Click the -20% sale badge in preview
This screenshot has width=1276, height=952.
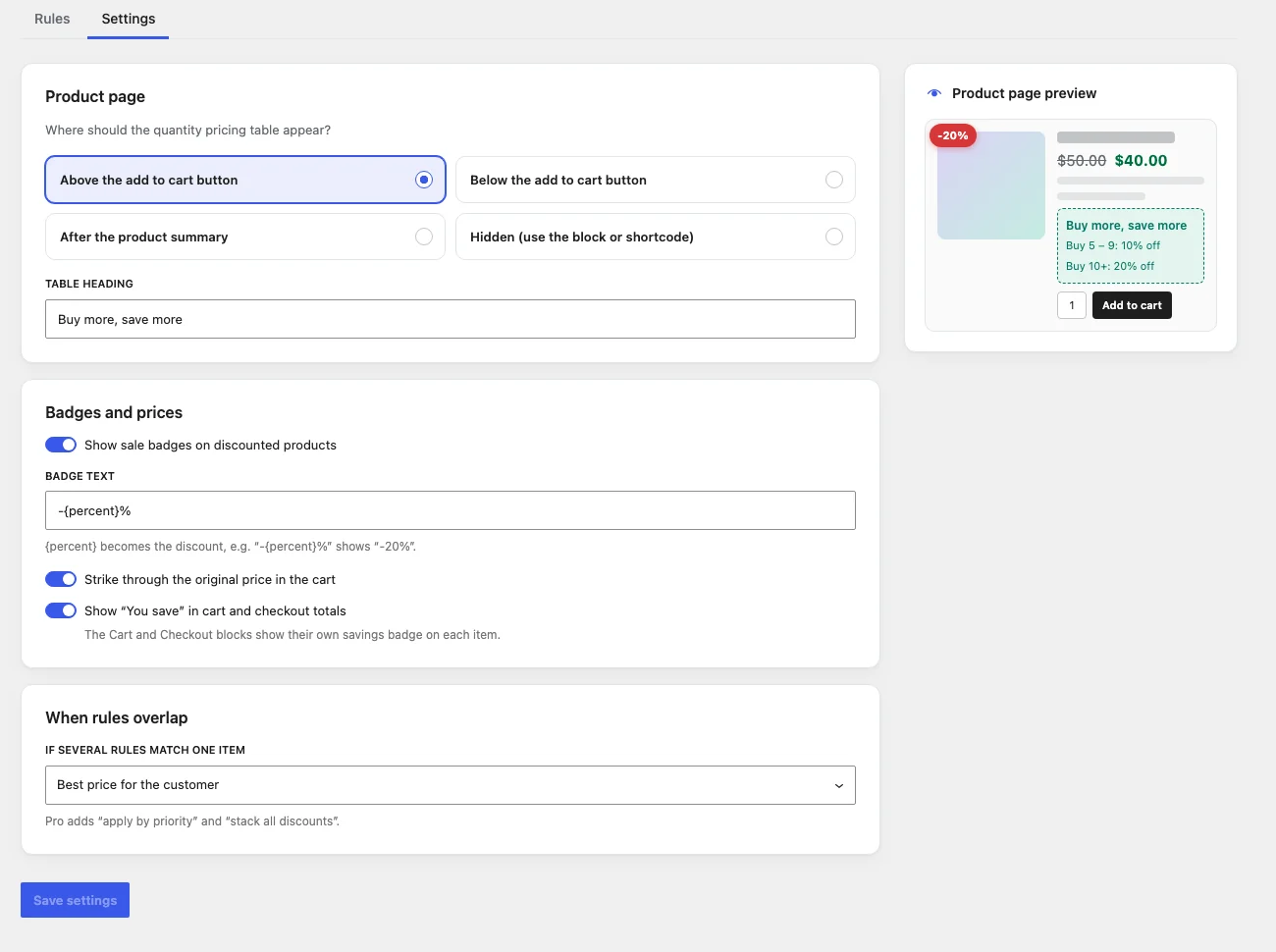point(953,135)
